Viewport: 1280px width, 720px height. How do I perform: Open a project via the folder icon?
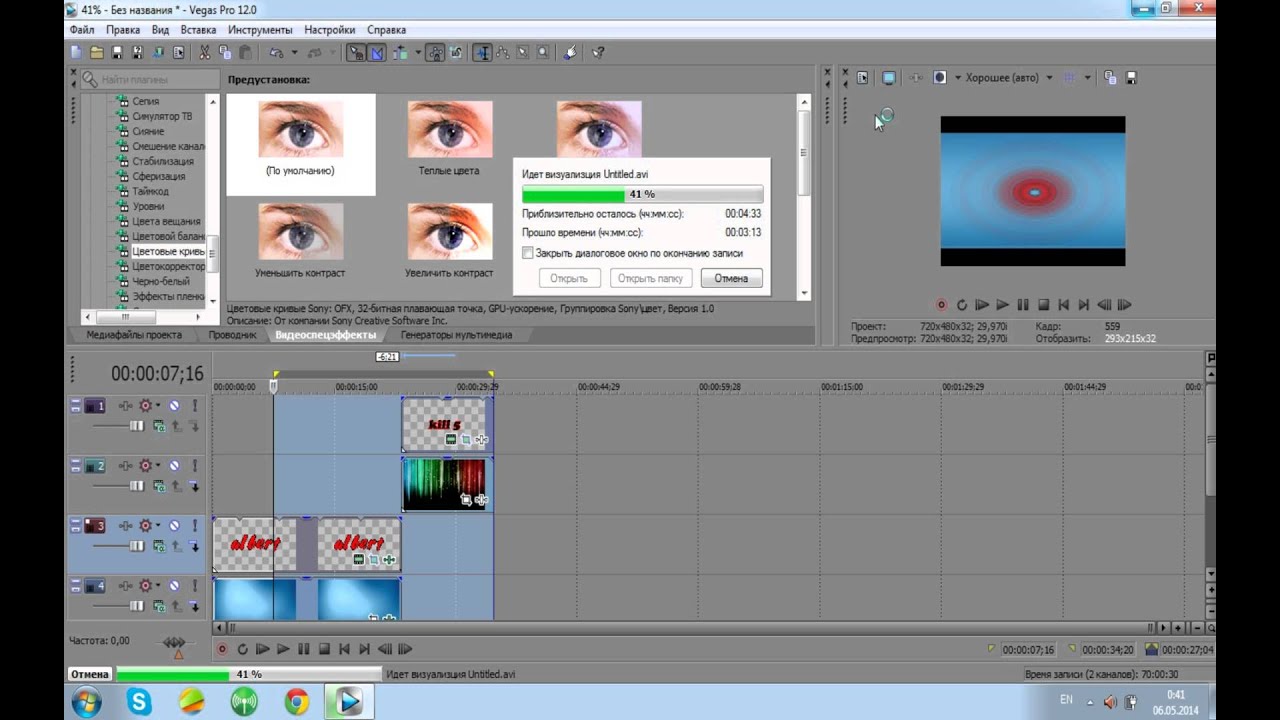coord(97,52)
